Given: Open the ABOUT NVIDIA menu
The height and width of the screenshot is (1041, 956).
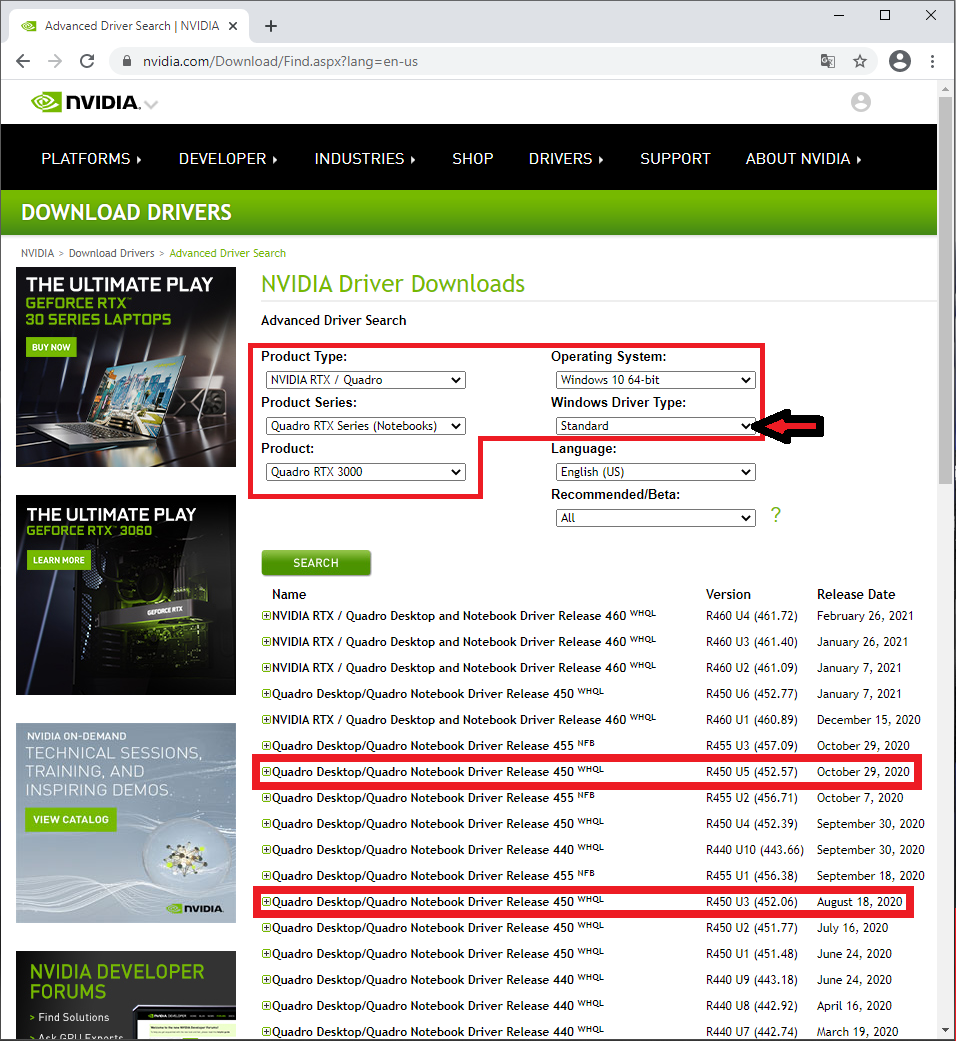Looking at the screenshot, I should pyautogui.click(x=803, y=159).
